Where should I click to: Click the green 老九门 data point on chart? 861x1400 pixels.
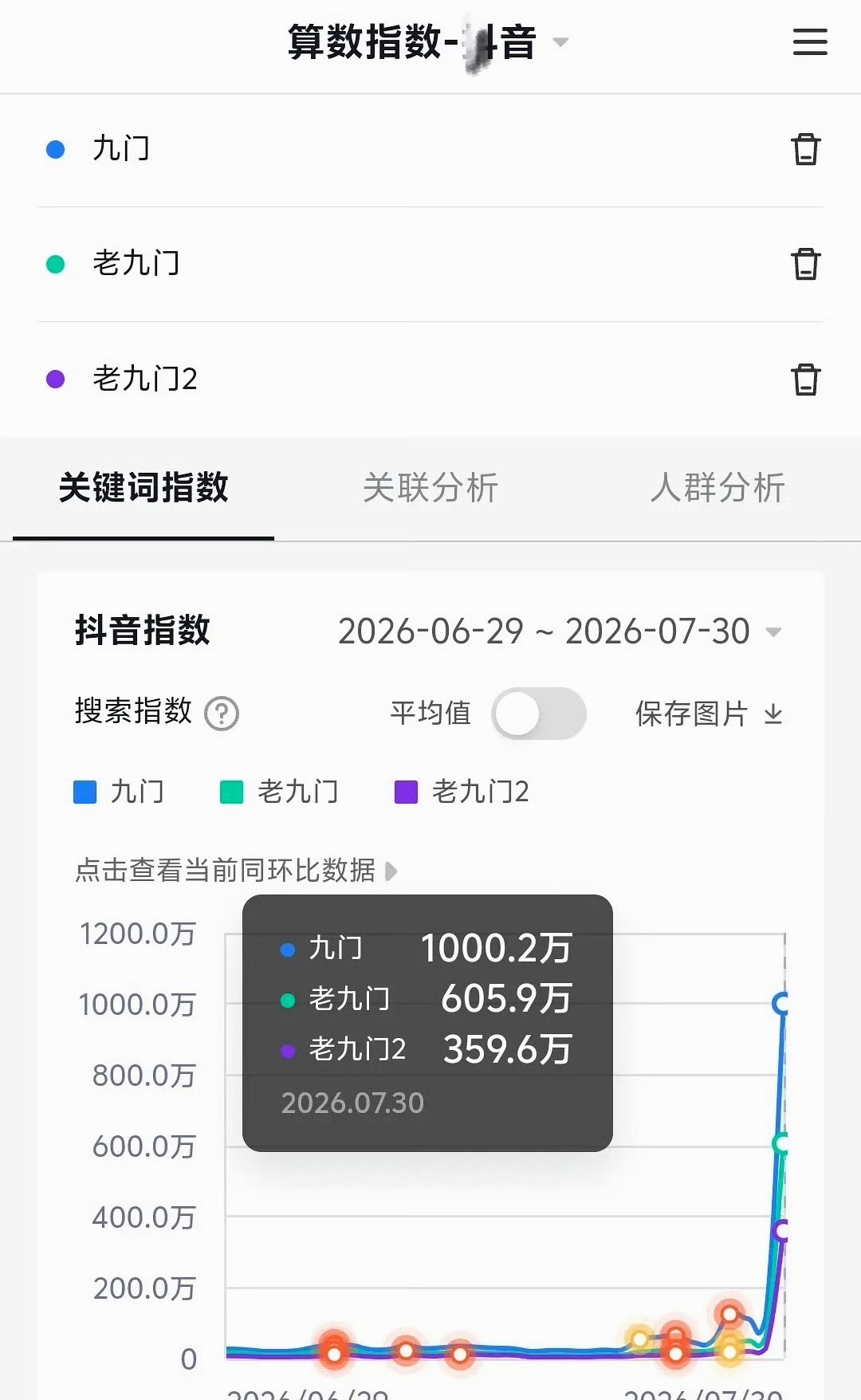[782, 1143]
